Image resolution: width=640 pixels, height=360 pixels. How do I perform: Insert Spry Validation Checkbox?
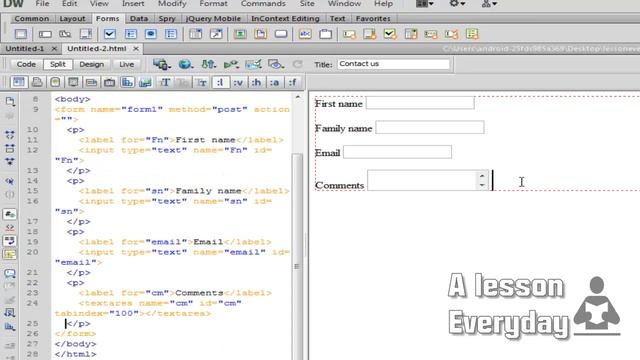390,34
